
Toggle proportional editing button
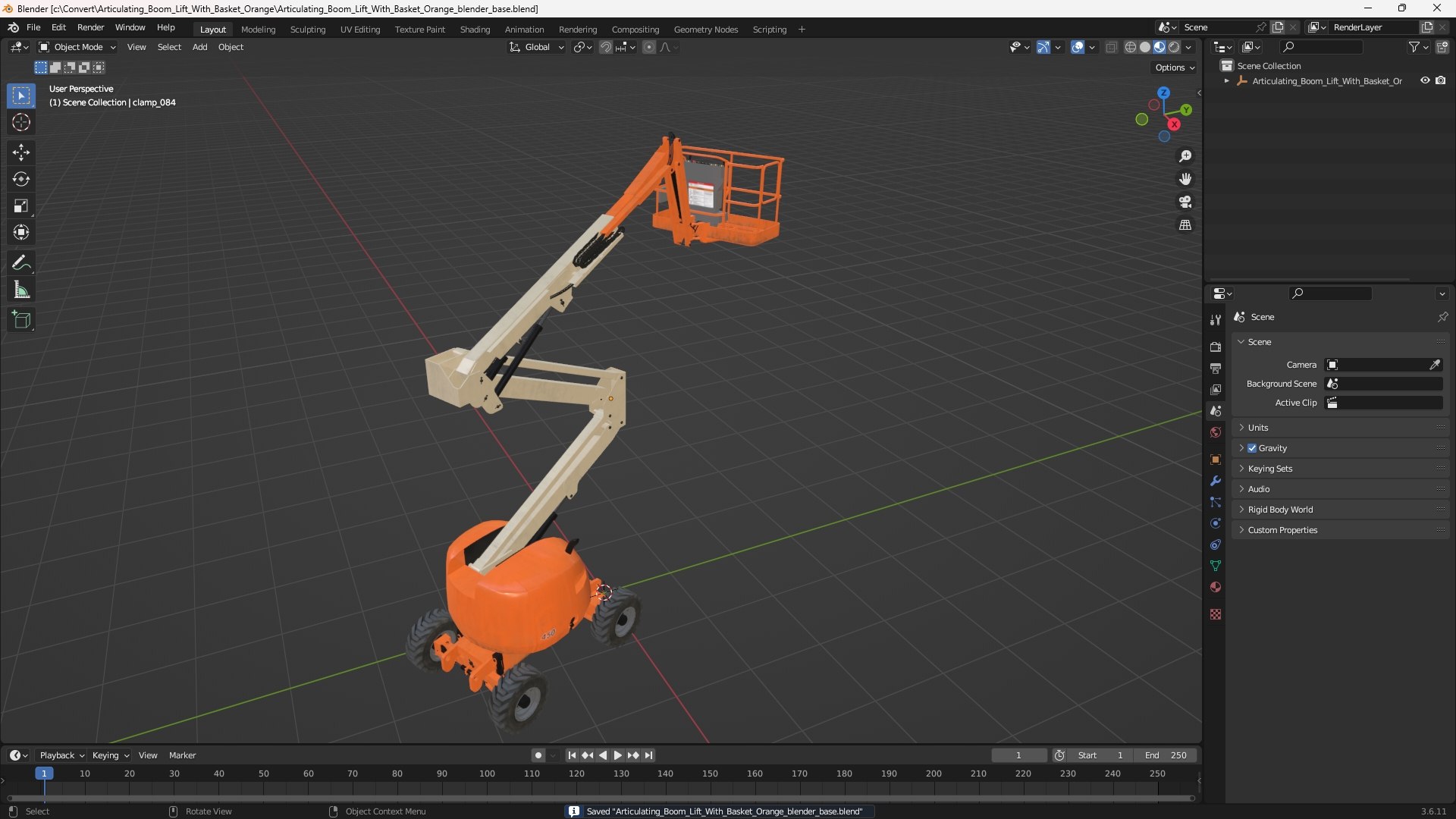pyautogui.click(x=649, y=47)
